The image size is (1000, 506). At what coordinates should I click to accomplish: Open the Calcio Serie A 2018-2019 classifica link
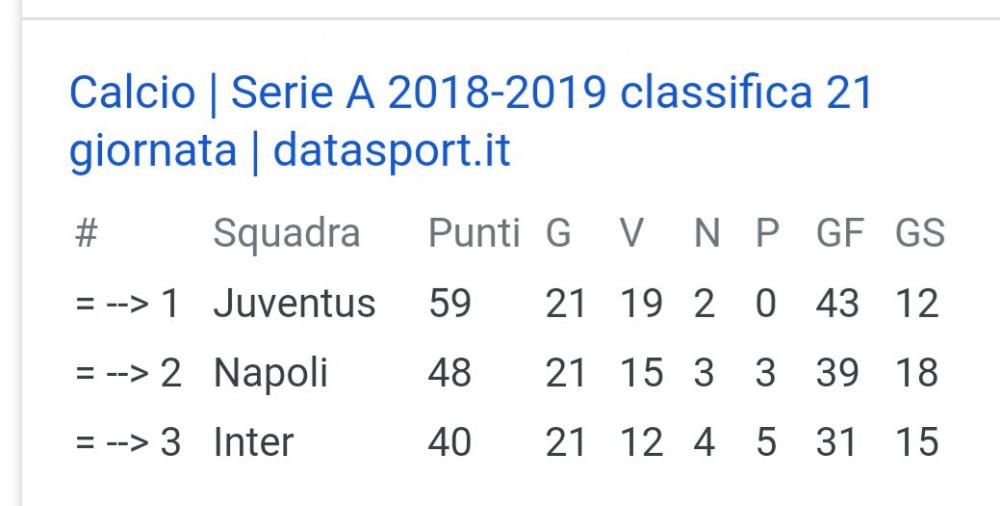coord(470,121)
